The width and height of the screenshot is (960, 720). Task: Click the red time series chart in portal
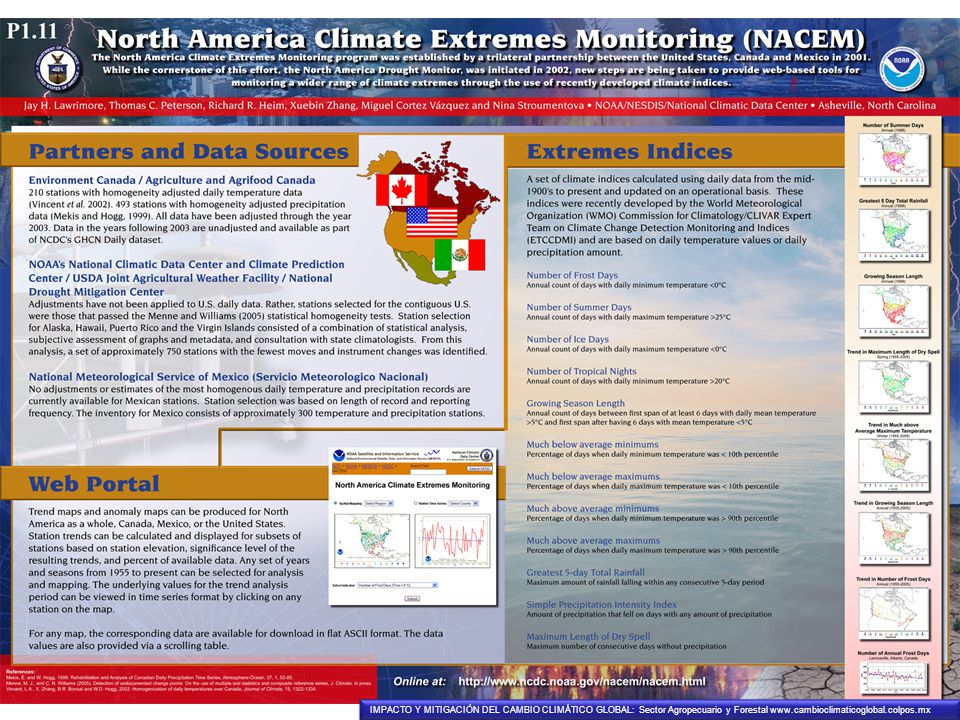pyautogui.click(x=452, y=541)
